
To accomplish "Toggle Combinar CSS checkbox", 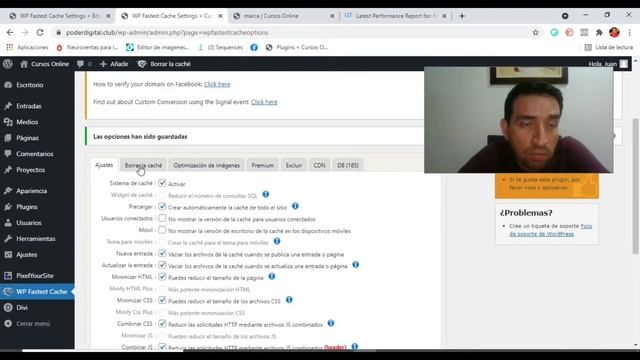I will coord(162,324).
